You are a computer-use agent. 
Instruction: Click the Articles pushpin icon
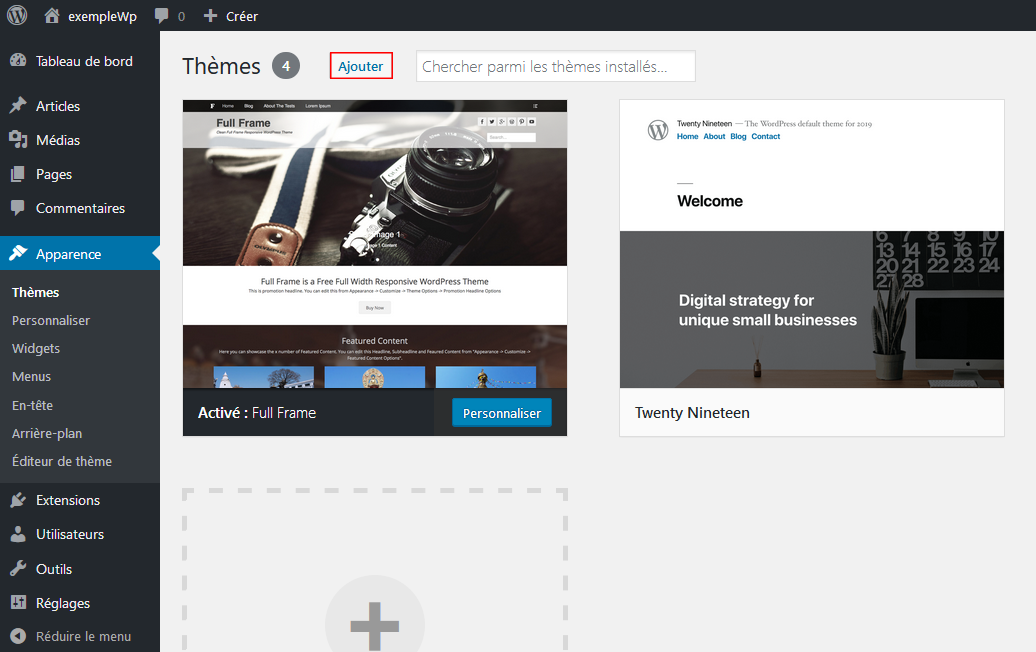click(18, 105)
